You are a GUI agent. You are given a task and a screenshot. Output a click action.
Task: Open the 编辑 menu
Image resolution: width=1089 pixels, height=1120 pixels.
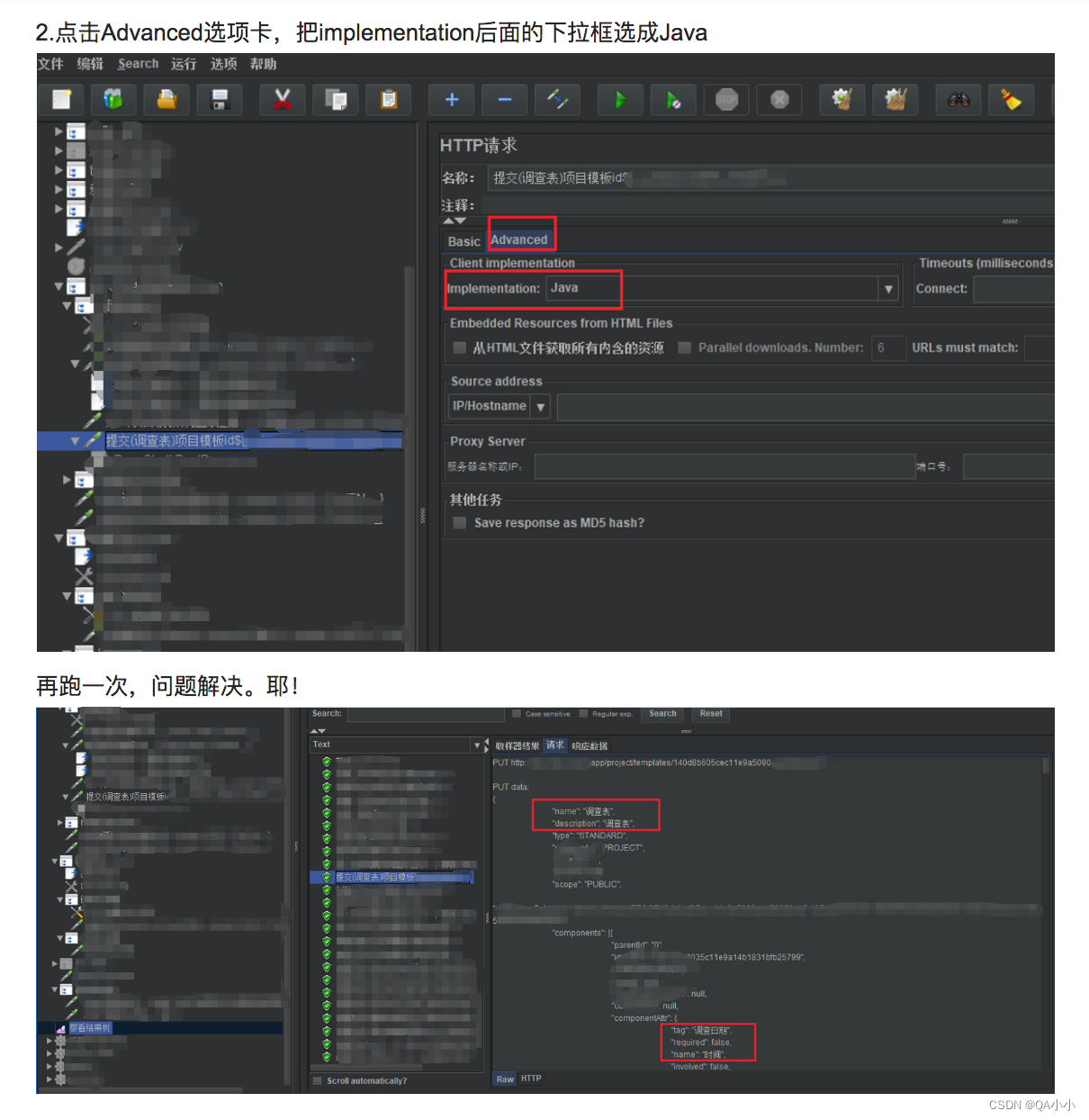(90, 64)
